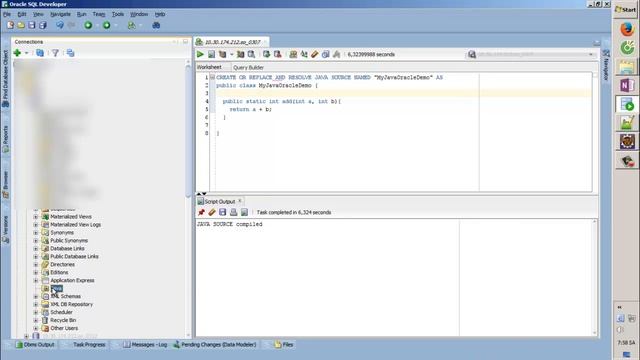
Task: Collapse the code fold marker on line 1
Action: tap(212, 77)
